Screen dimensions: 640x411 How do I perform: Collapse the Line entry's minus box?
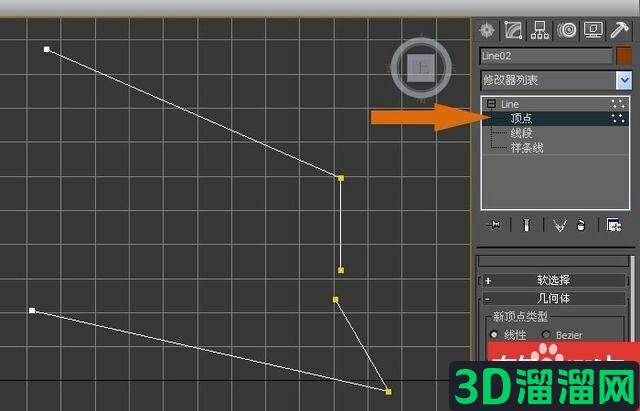click(491, 104)
